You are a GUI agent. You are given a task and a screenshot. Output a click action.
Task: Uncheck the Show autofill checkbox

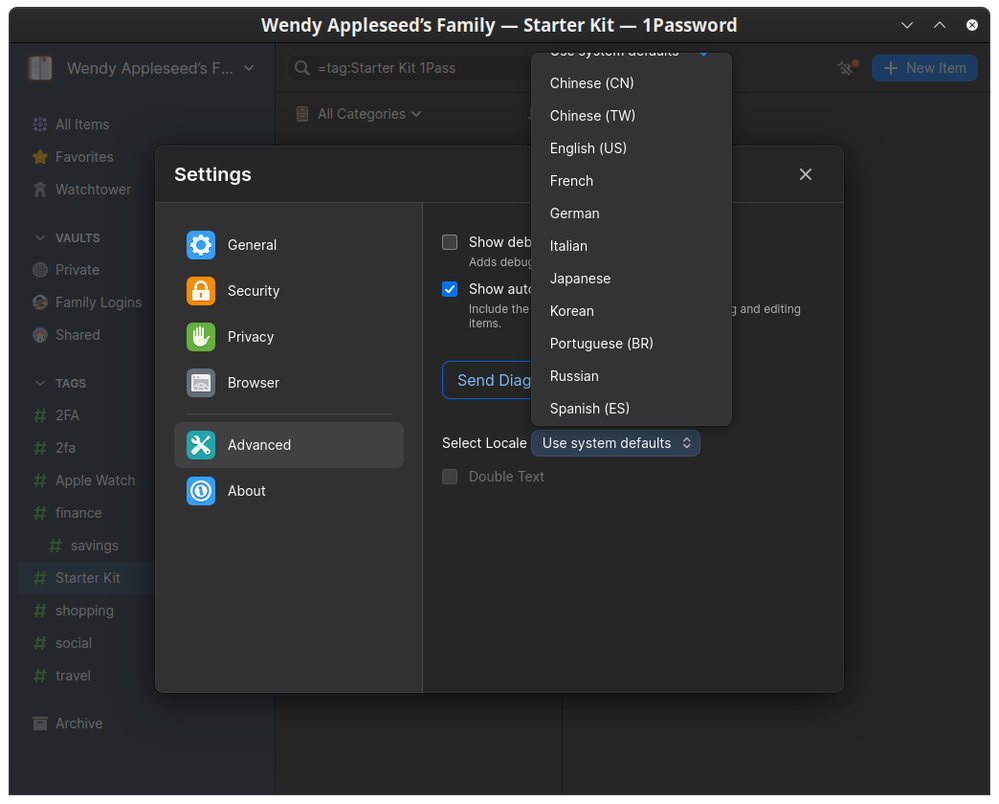click(450, 289)
